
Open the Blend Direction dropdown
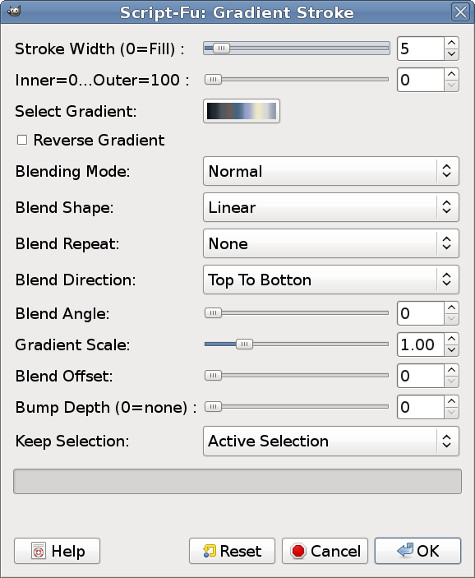331,279
